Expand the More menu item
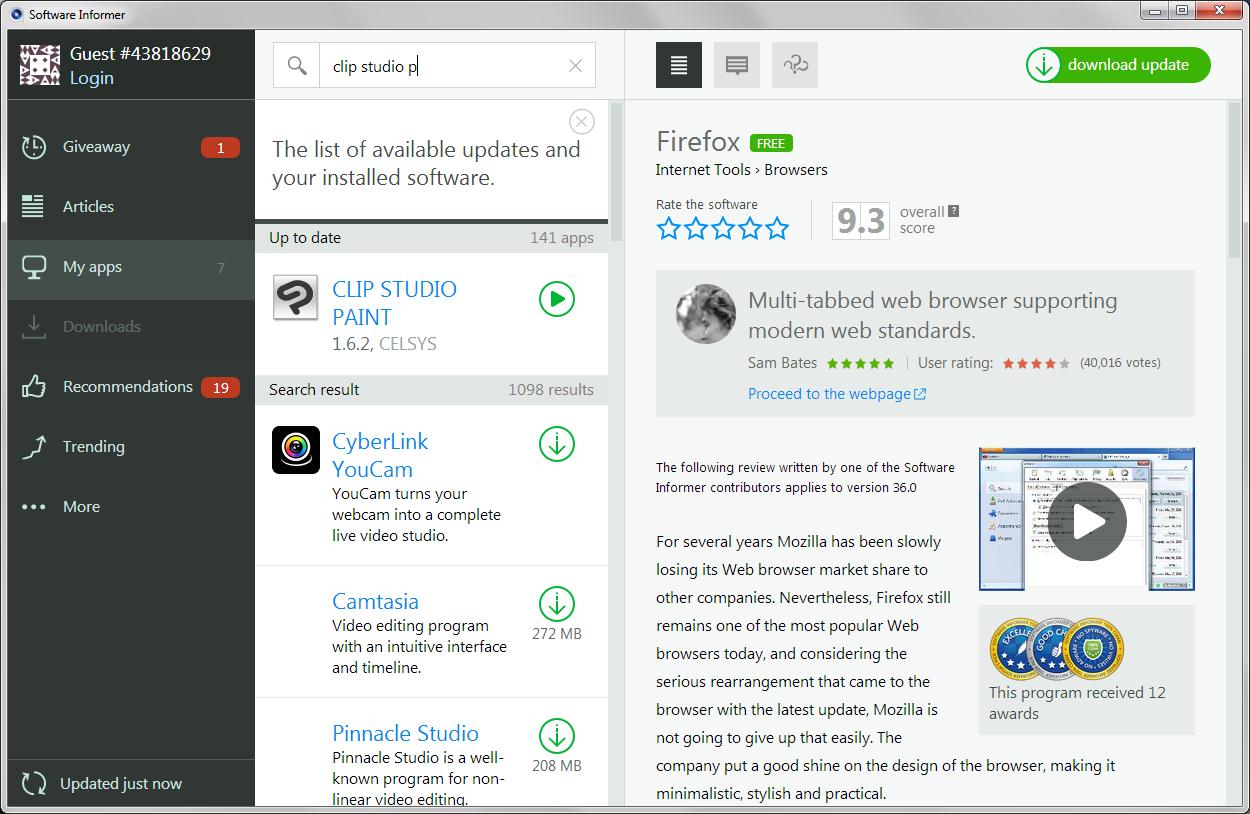The width and height of the screenshot is (1250, 814). pos(130,507)
